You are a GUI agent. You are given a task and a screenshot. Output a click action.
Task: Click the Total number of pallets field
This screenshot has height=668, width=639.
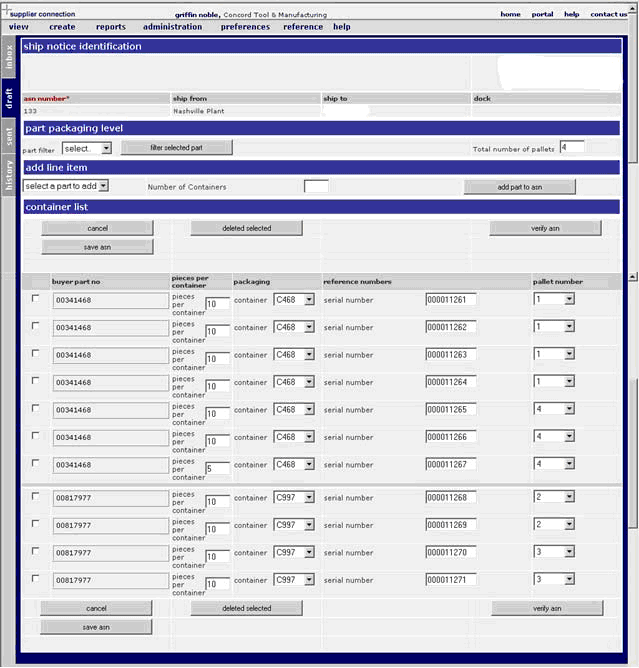(572, 148)
